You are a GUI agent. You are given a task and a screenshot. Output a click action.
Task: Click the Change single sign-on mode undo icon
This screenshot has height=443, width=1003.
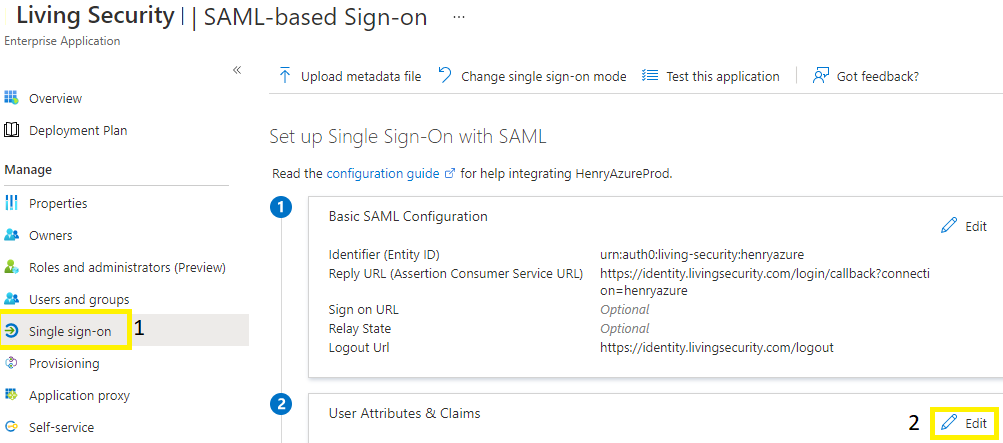[x=445, y=75]
